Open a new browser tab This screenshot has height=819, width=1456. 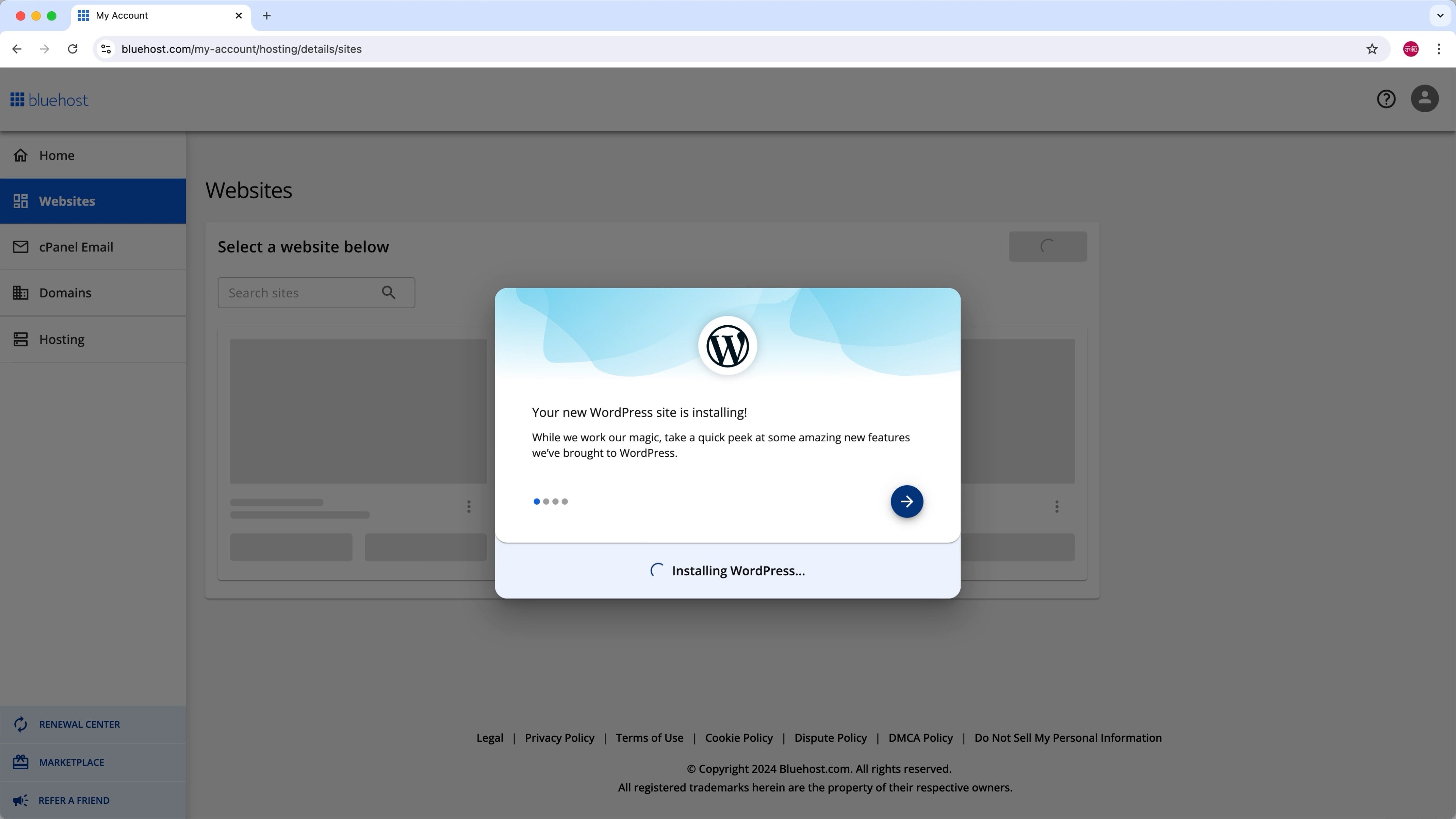267,16
